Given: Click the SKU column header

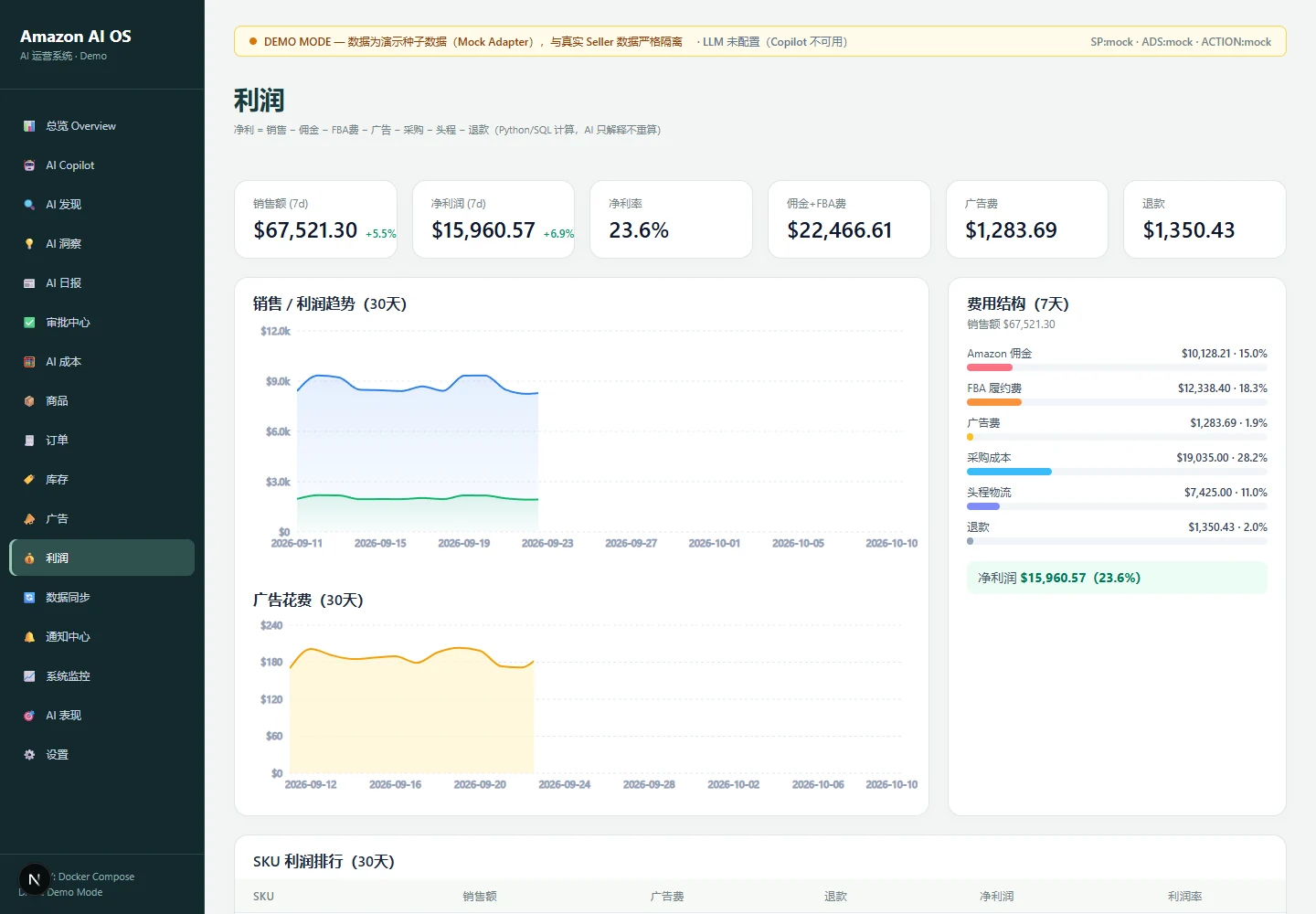Looking at the screenshot, I should tap(263, 897).
